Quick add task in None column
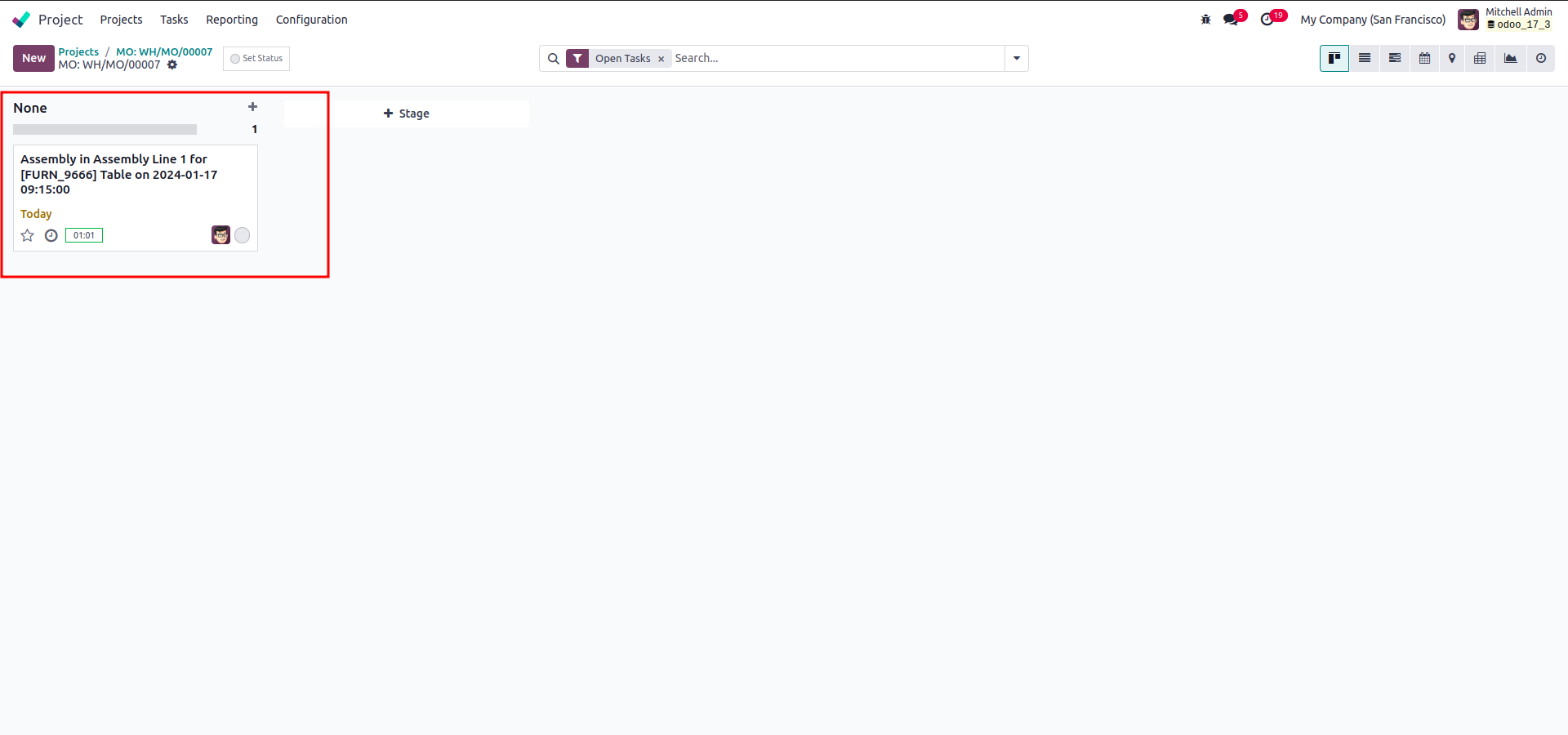The image size is (1568, 735). [x=253, y=107]
